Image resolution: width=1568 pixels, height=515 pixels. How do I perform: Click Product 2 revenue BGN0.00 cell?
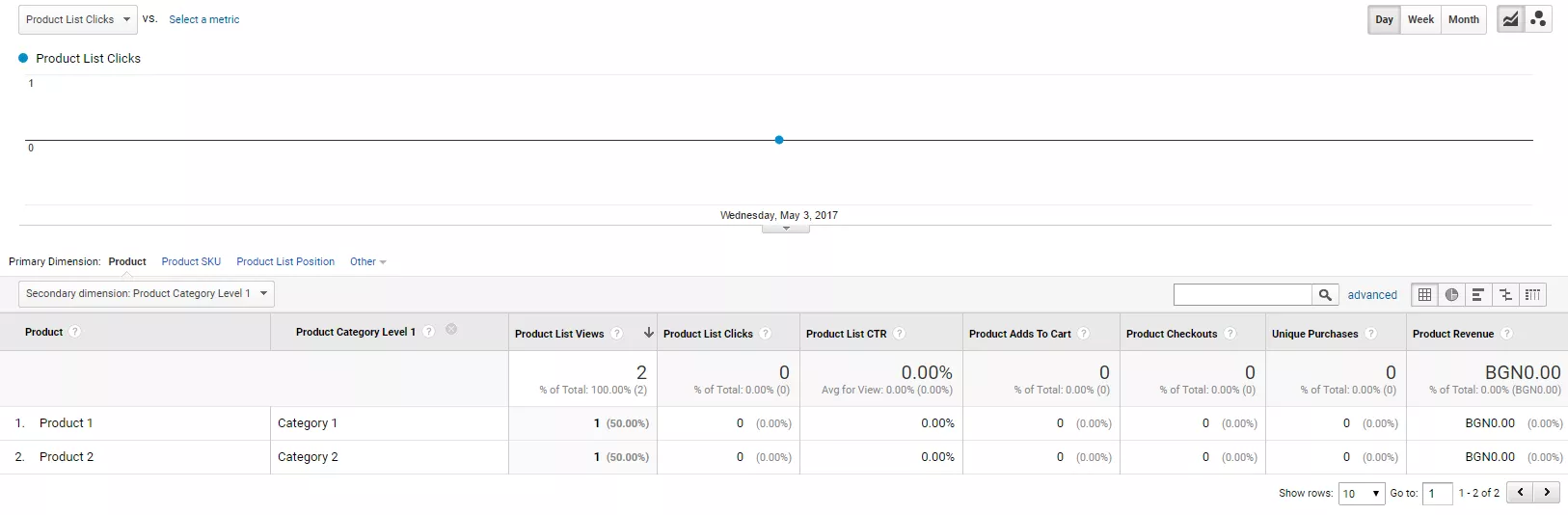point(1490,457)
